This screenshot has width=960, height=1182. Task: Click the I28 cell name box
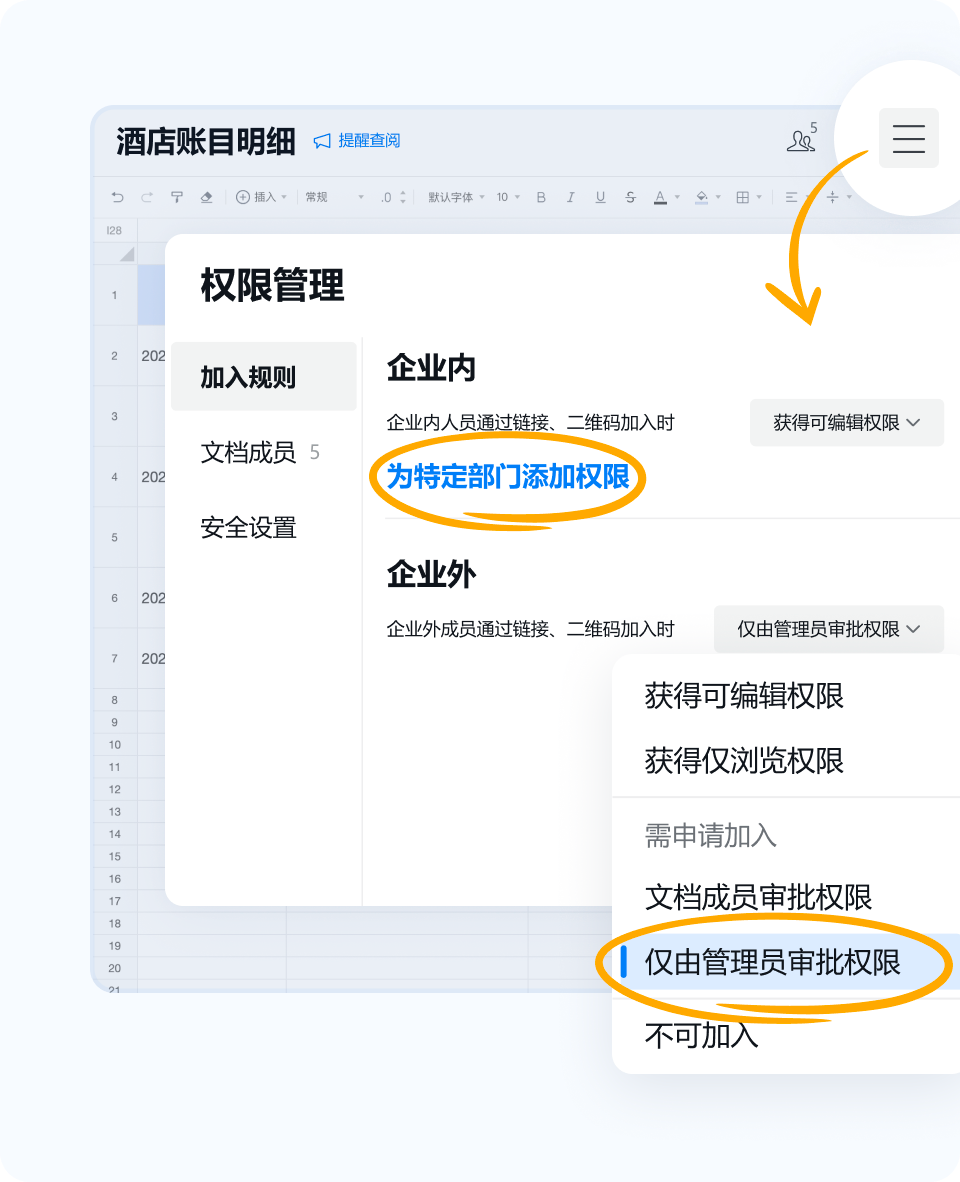point(113,229)
